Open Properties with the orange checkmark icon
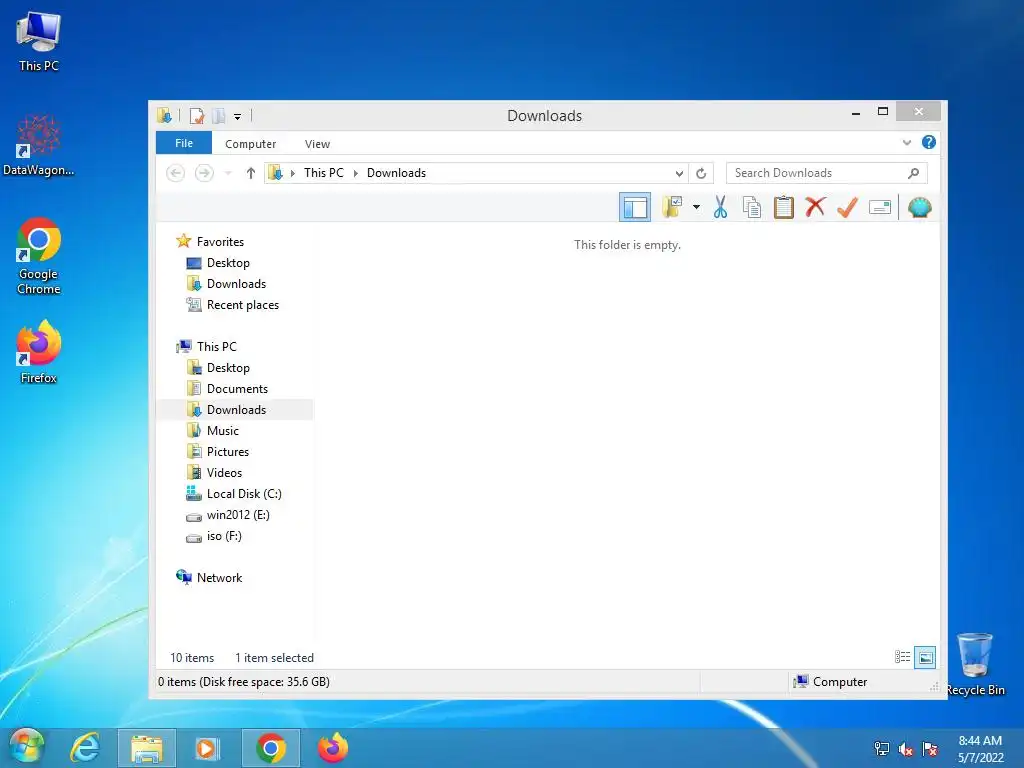 coord(847,208)
